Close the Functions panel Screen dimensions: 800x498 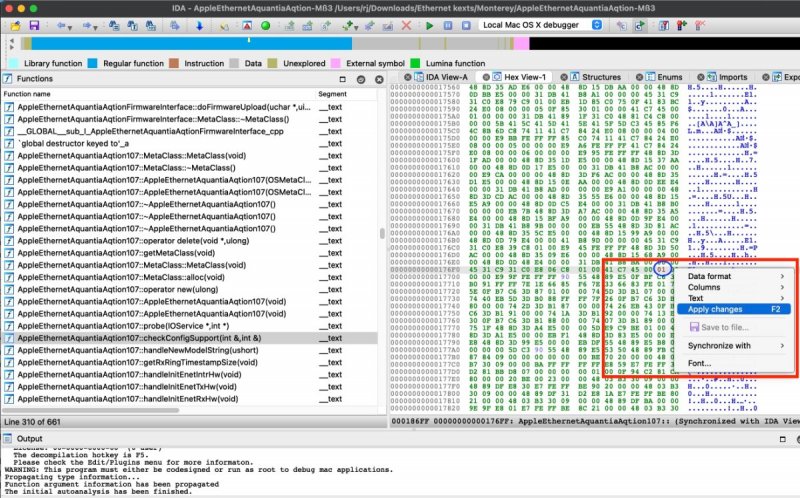(x=379, y=79)
